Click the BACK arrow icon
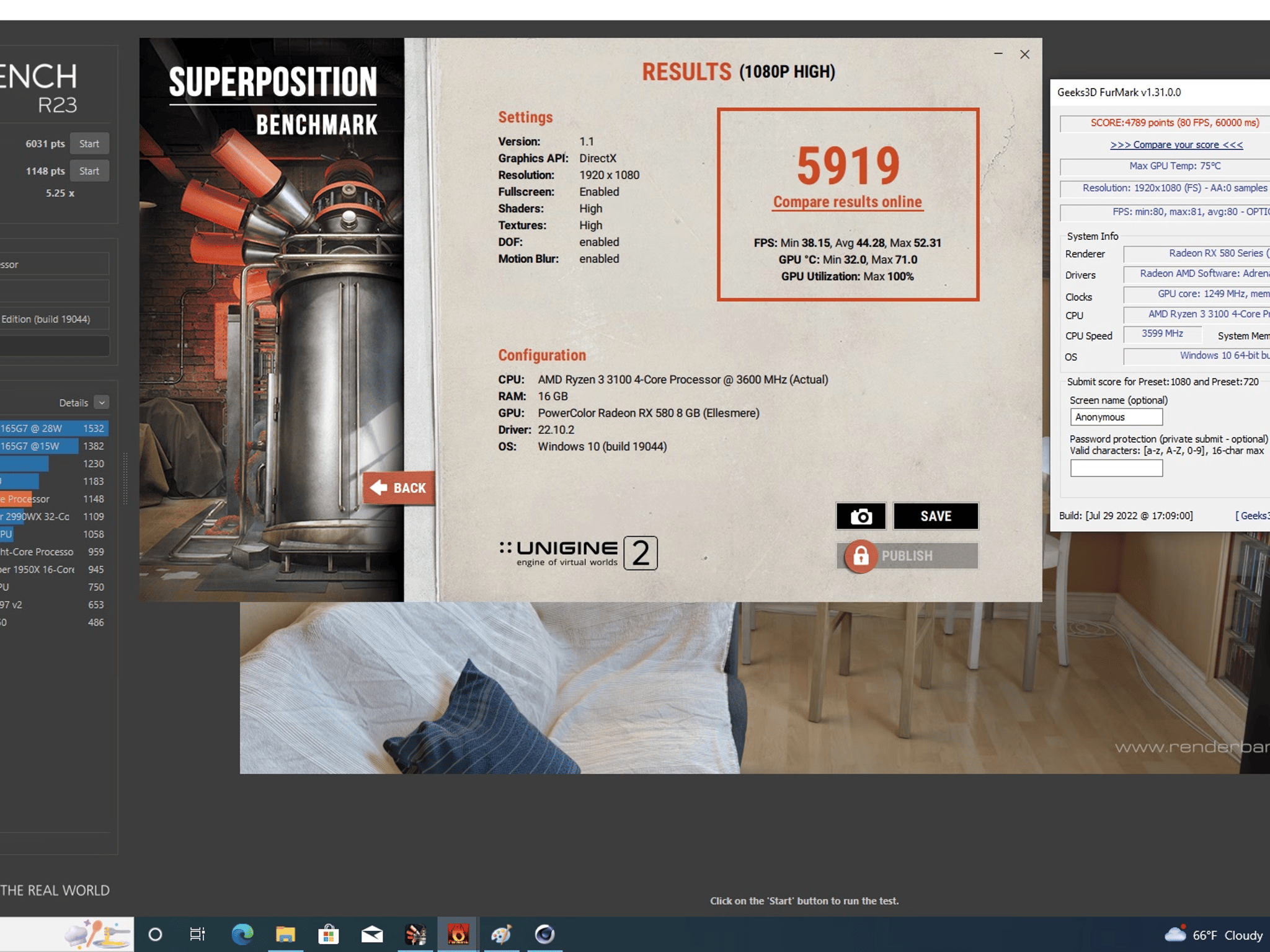The width and height of the screenshot is (1270, 952). click(378, 488)
